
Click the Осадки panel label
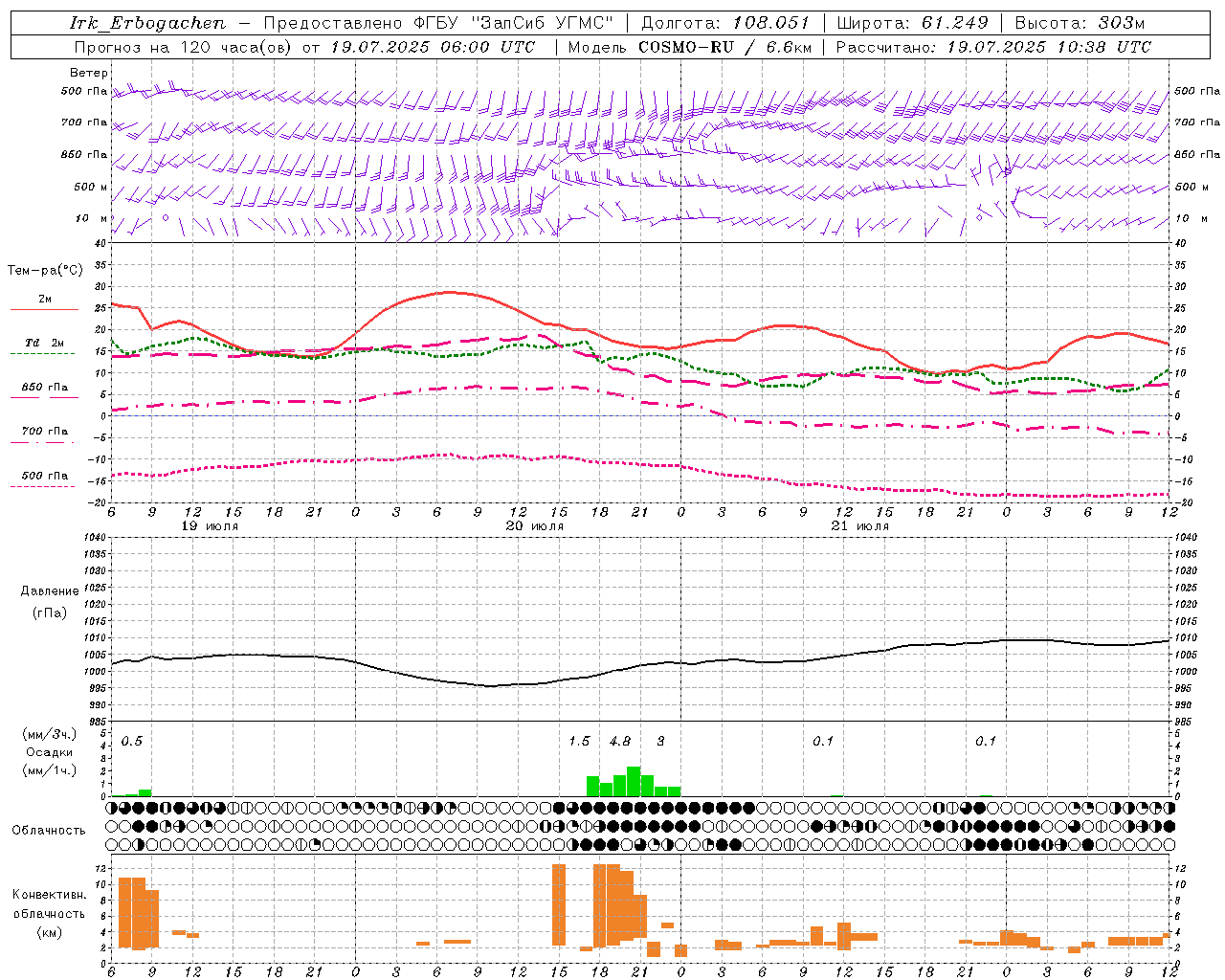50,752
